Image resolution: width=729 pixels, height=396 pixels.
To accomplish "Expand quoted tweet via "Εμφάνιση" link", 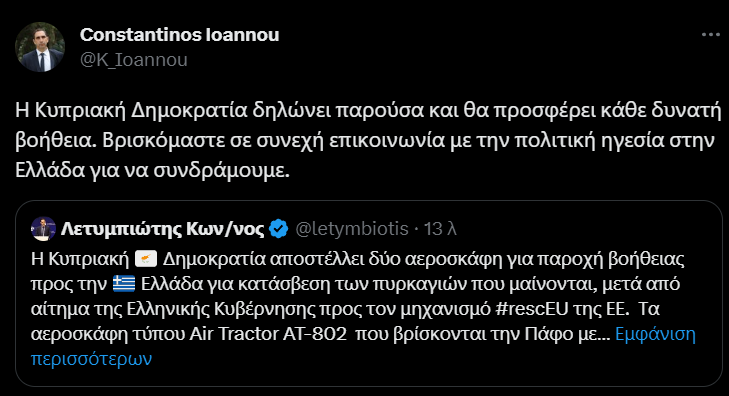I will coord(655,334).
